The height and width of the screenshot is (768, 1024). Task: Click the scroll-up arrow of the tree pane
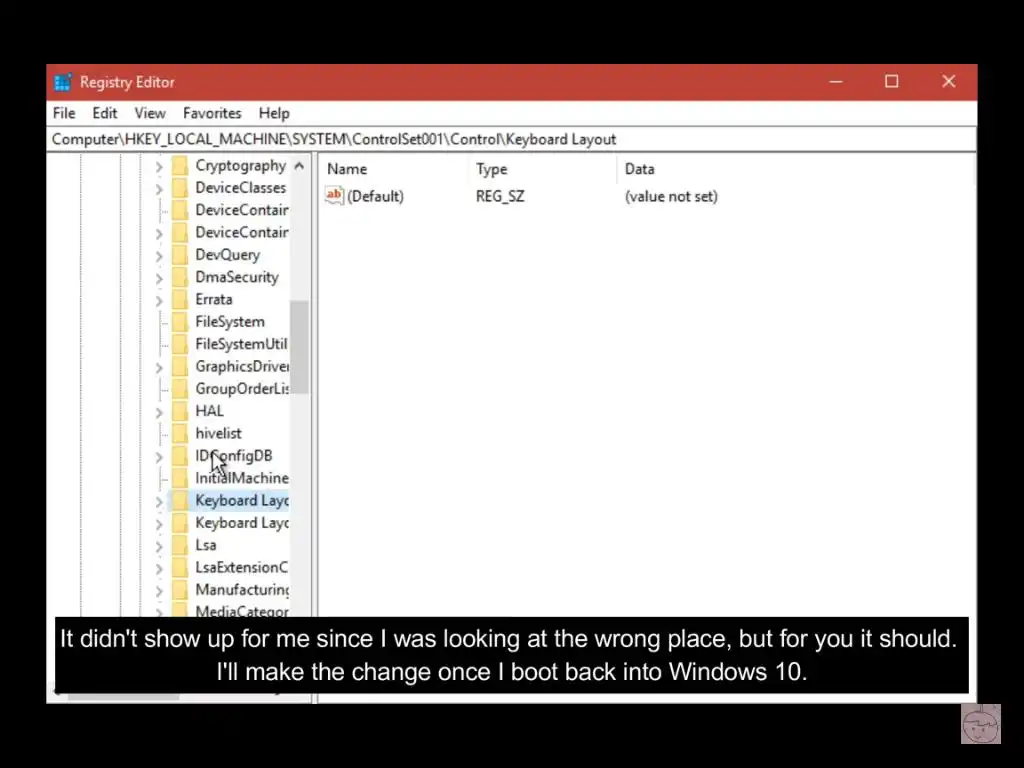(299, 166)
